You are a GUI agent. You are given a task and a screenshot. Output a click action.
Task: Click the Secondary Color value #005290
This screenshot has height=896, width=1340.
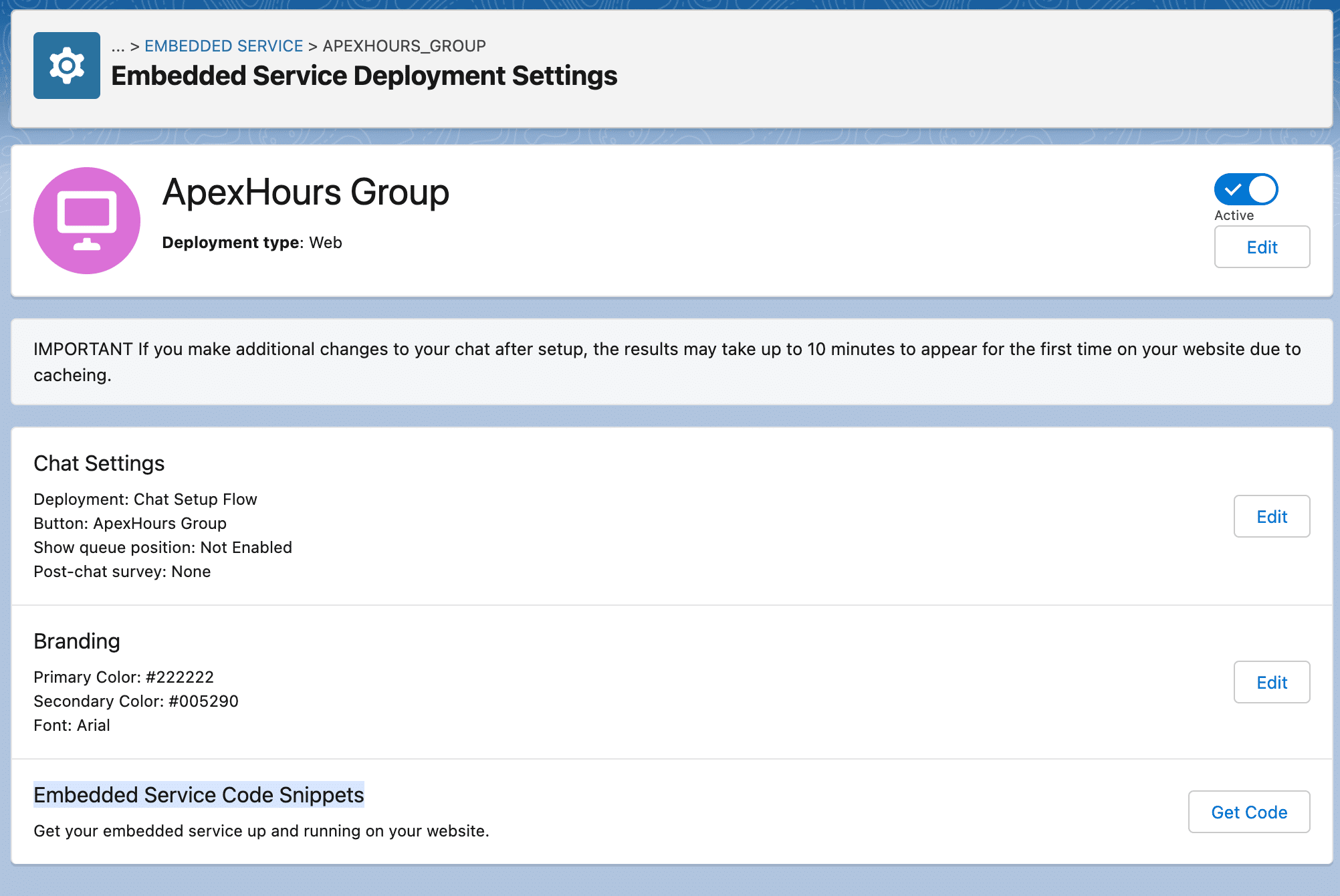[203, 701]
